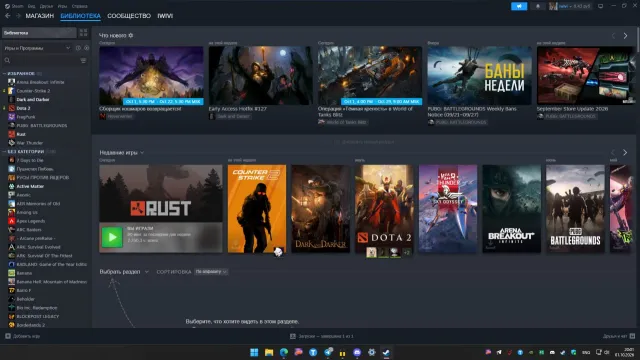Click the Добавить игру link

pos(27,336)
